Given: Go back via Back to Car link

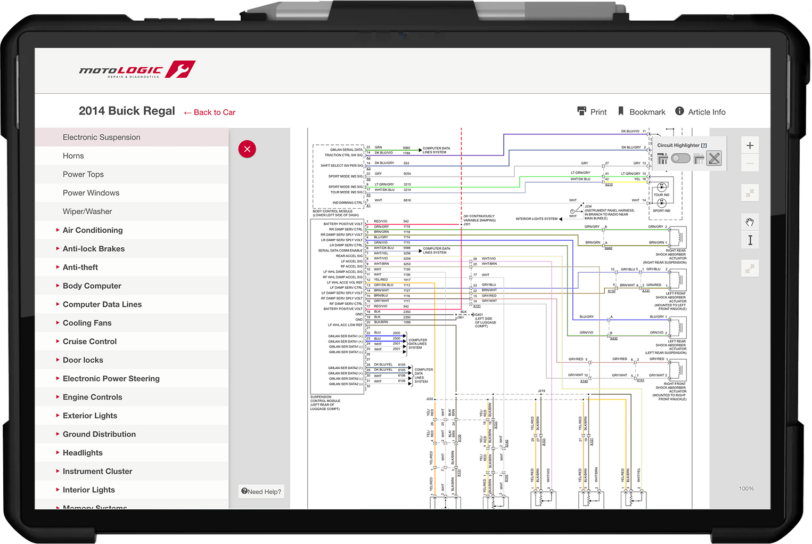Looking at the screenshot, I should pyautogui.click(x=210, y=112).
